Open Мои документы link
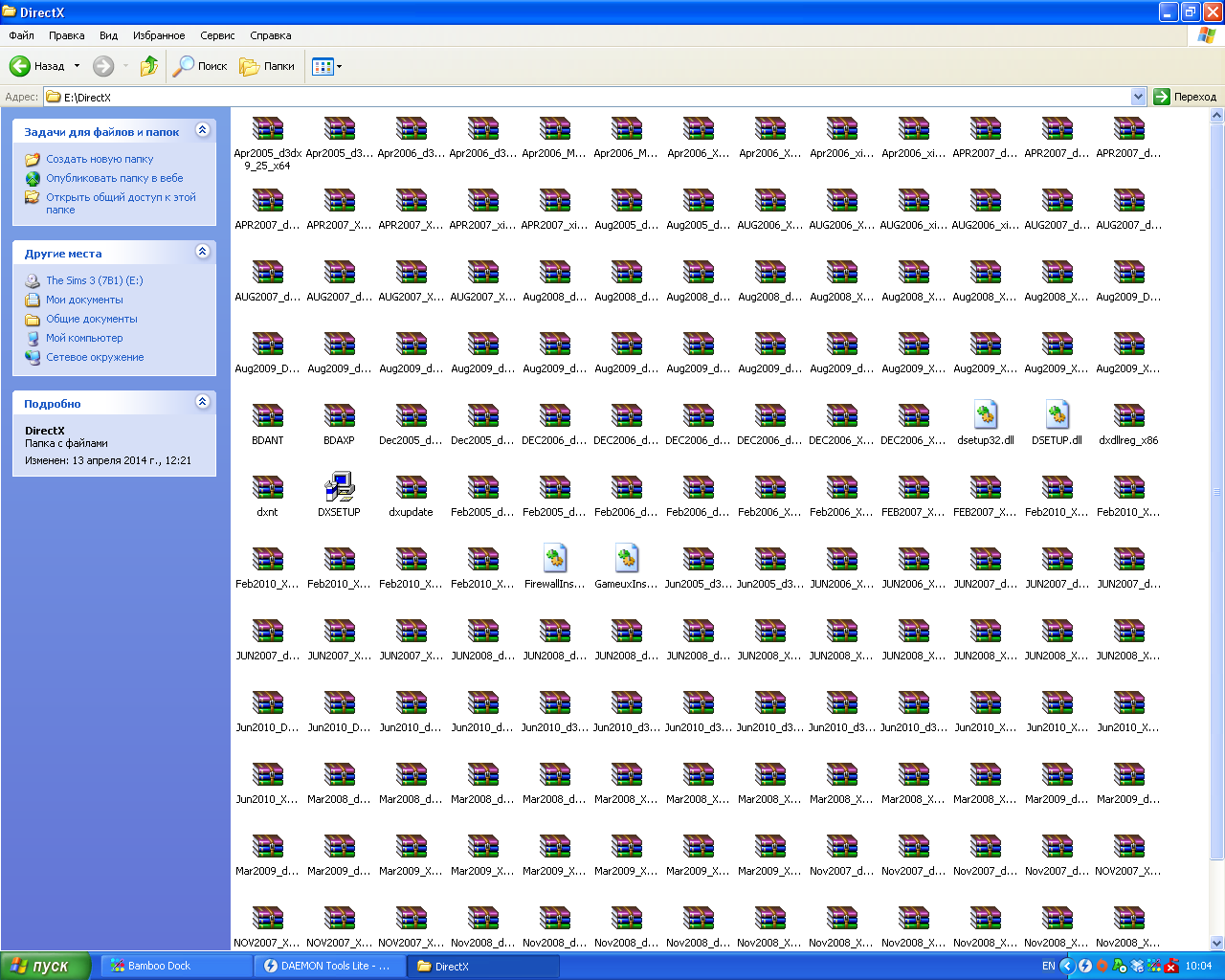 click(85, 300)
